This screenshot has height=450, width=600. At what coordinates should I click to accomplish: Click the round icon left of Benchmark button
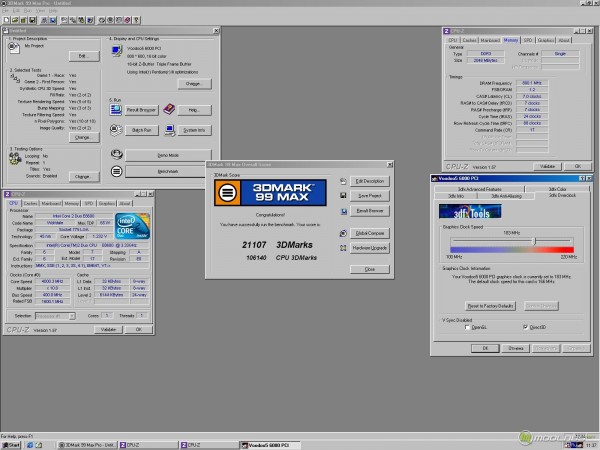point(116,171)
